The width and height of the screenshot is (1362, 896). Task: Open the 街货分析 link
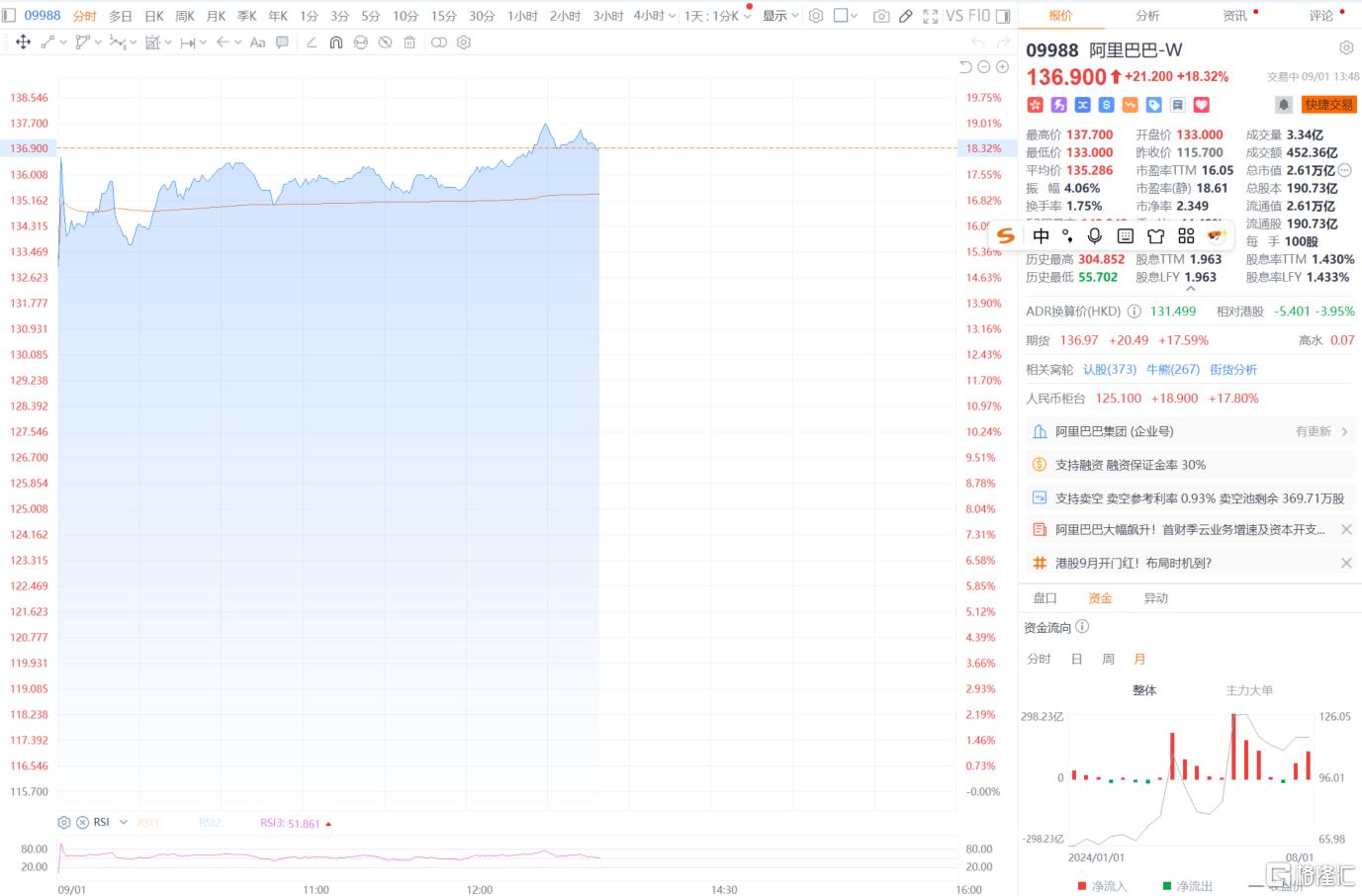point(1233,370)
